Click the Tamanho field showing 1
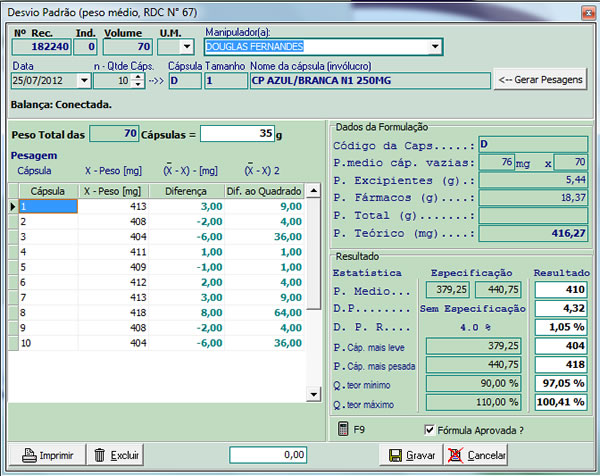 click(x=226, y=81)
